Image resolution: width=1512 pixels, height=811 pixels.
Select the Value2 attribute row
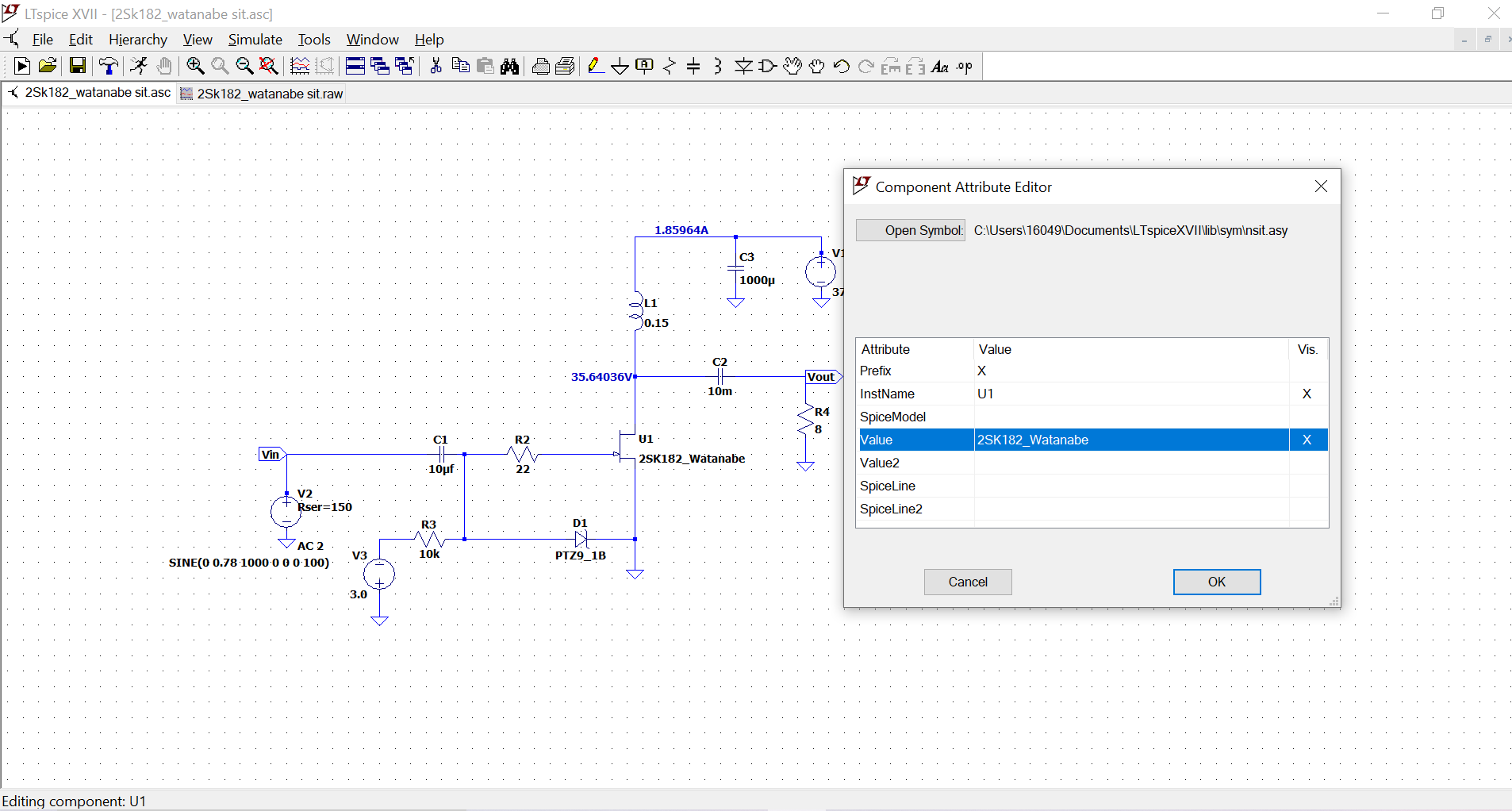(x=1092, y=463)
